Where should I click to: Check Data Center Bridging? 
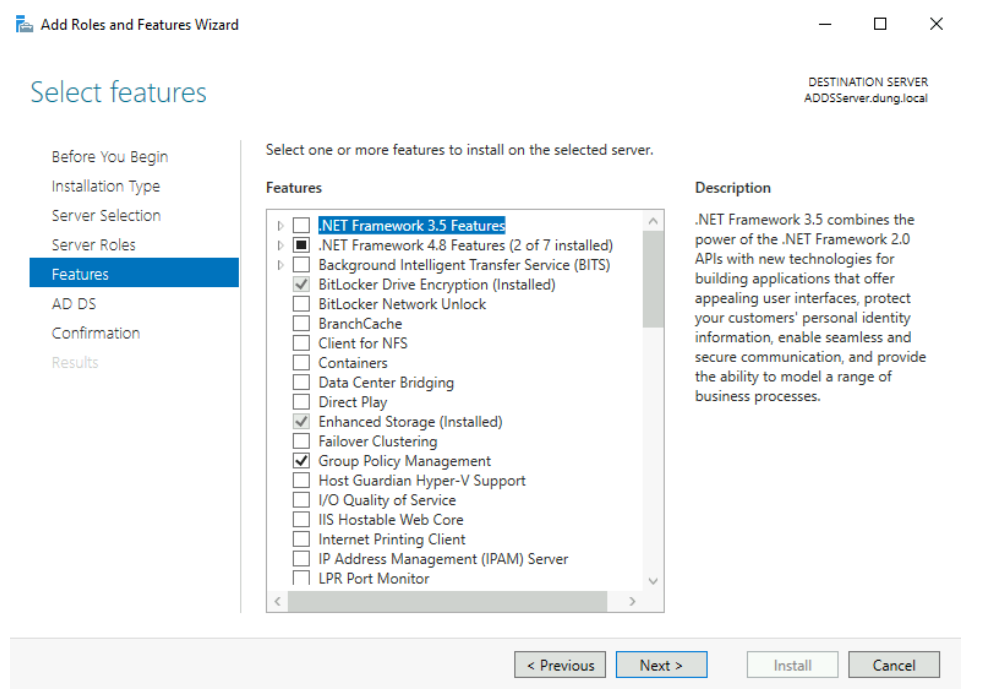[301, 382]
